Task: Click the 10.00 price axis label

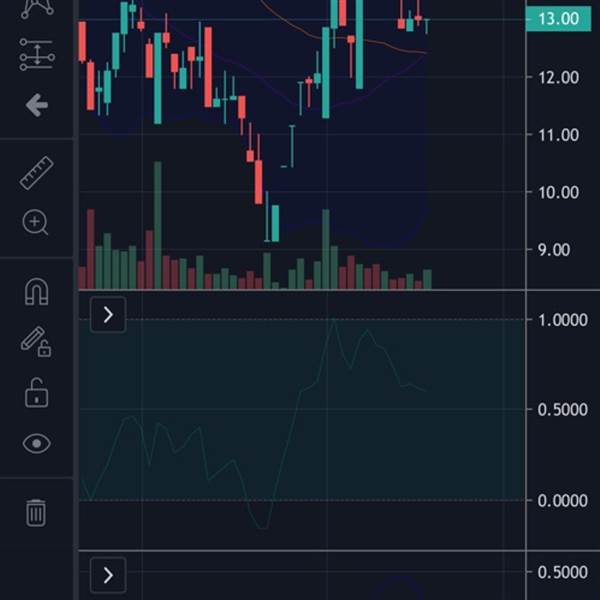Action: point(558,192)
